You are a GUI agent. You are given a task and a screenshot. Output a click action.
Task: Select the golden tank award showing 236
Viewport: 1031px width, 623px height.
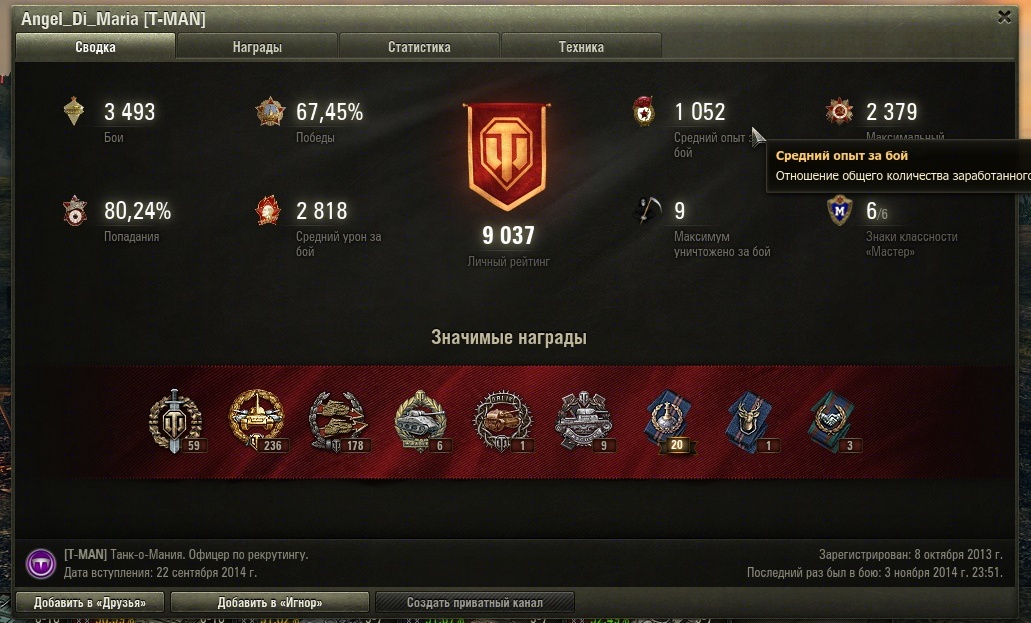click(x=256, y=420)
